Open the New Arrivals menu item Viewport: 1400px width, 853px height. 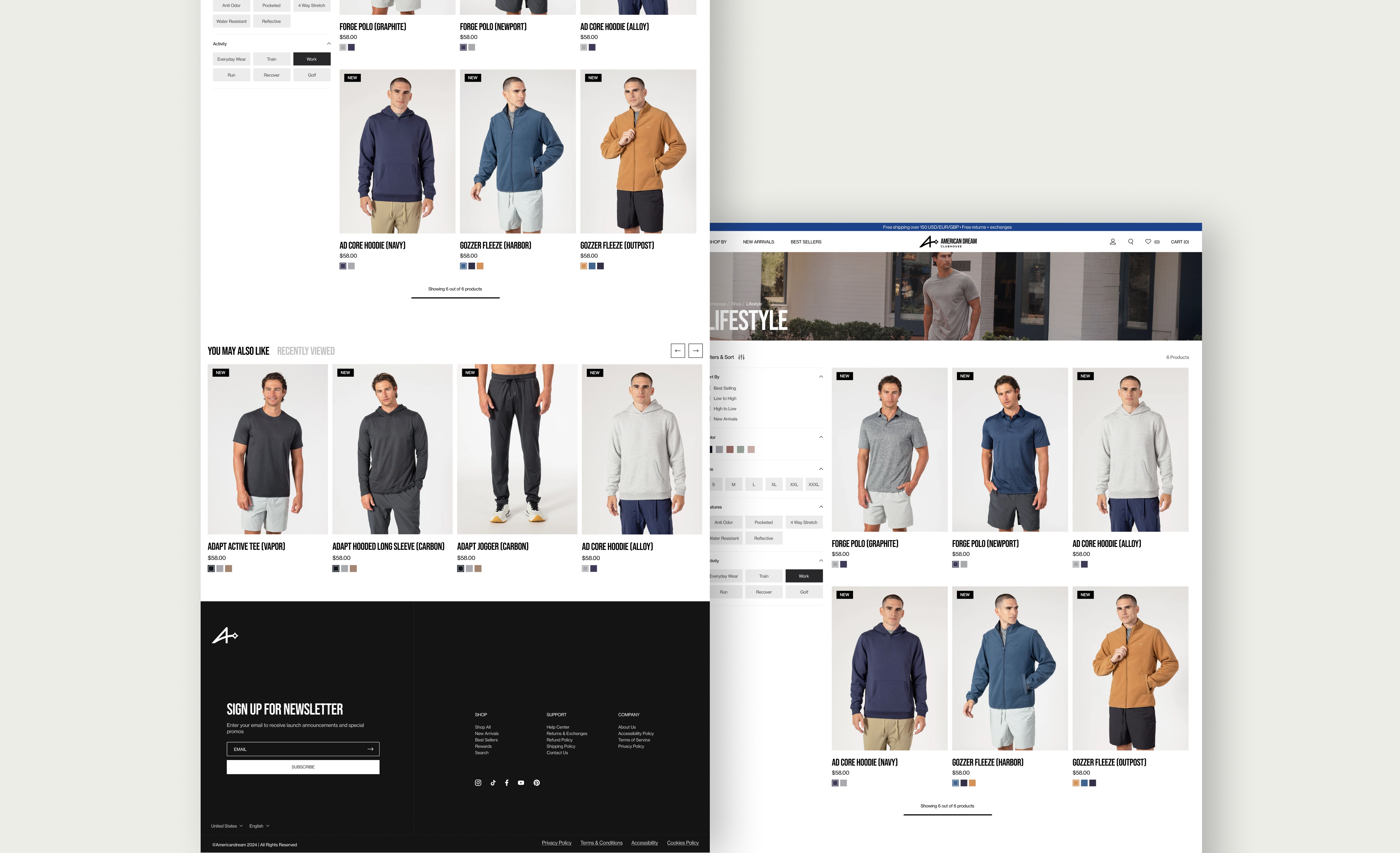[x=758, y=242]
